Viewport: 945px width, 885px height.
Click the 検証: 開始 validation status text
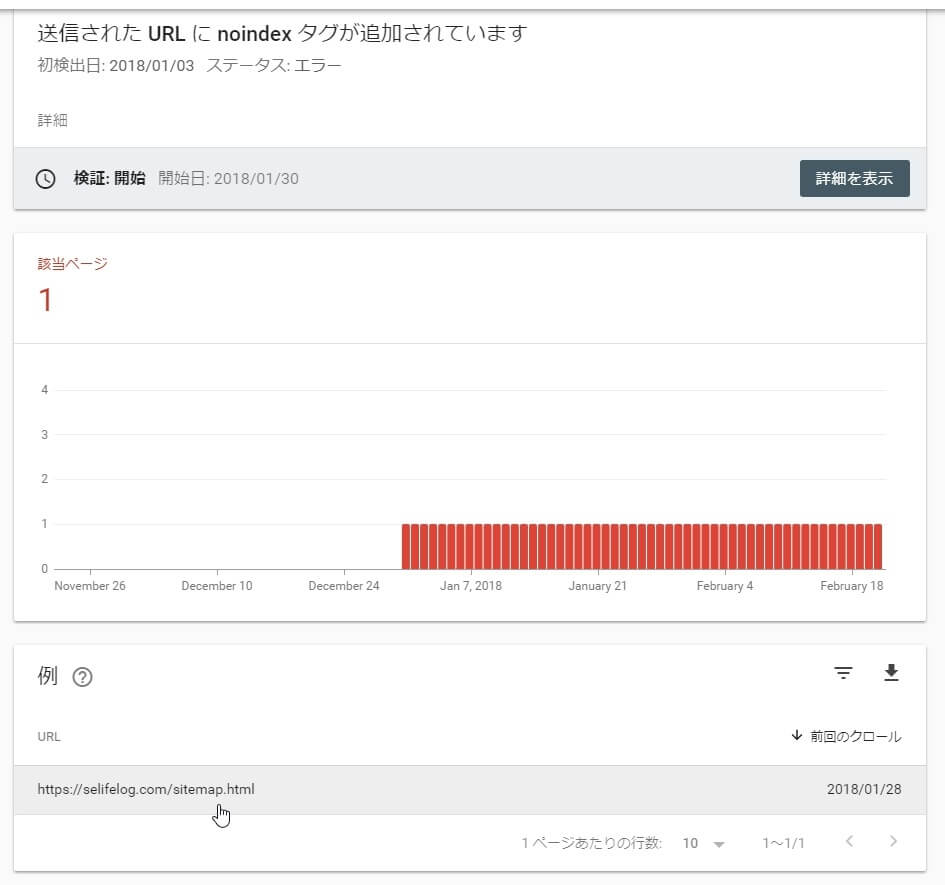[109, 179]
